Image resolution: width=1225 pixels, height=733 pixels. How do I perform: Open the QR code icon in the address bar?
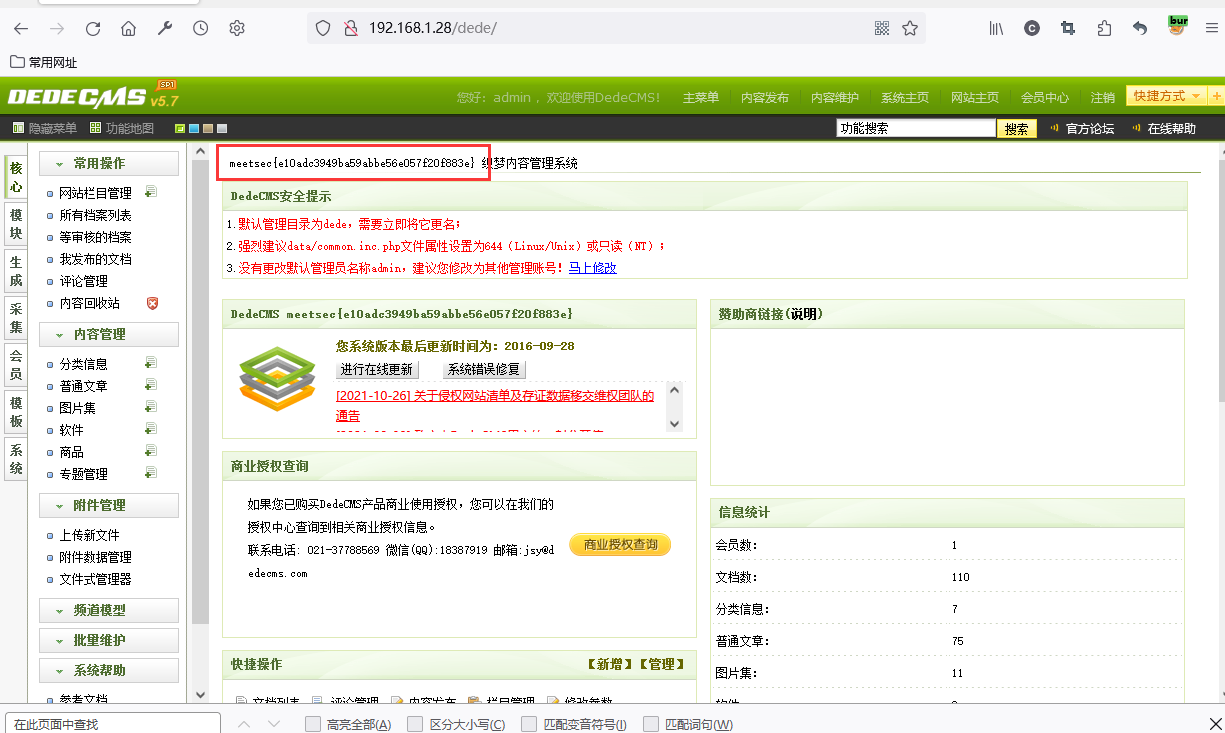coord(882,28)
